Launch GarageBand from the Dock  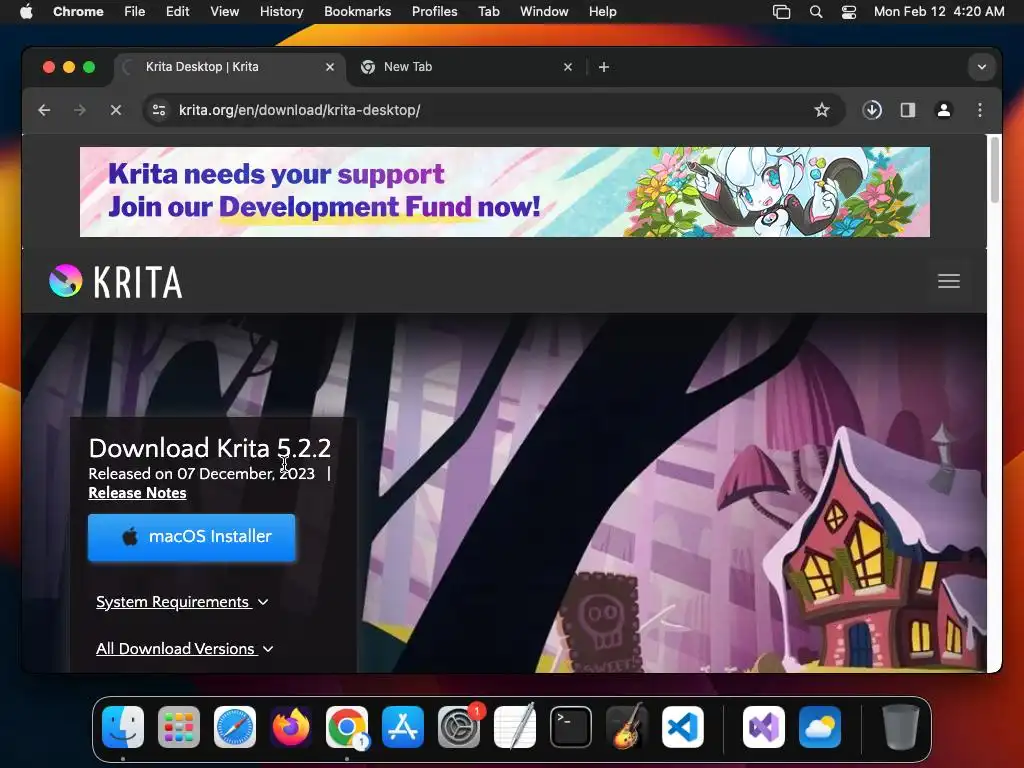click(627, 727)
